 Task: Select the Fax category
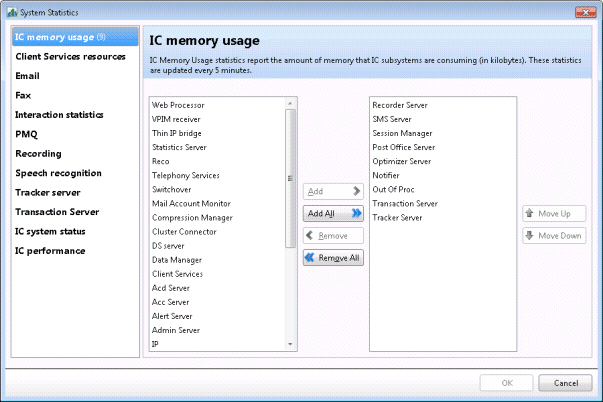tap(23, 95)
